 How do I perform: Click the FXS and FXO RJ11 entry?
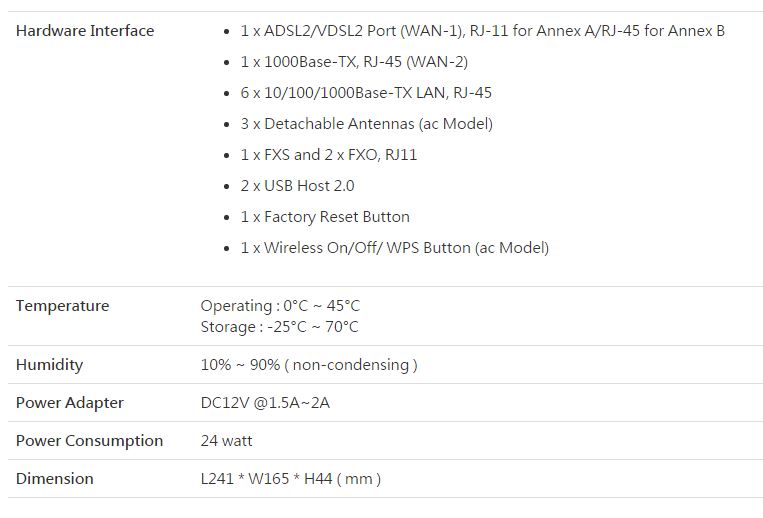click(329, 155)
